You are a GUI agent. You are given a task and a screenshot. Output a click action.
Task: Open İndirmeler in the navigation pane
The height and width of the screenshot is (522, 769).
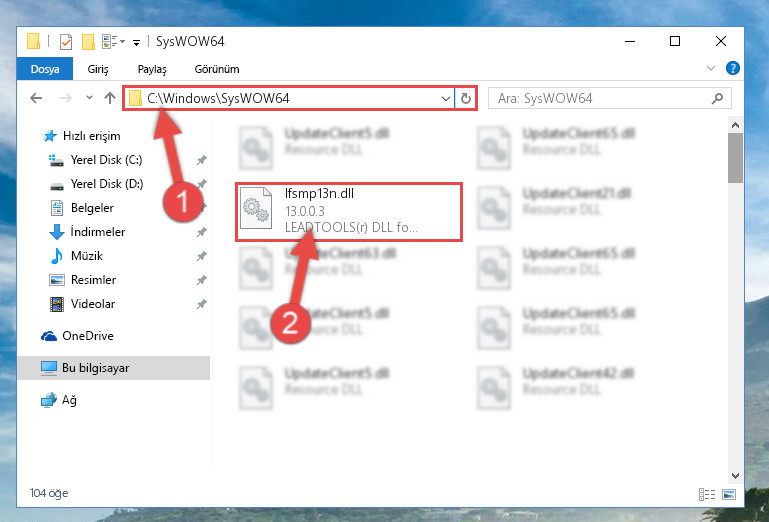98,232
